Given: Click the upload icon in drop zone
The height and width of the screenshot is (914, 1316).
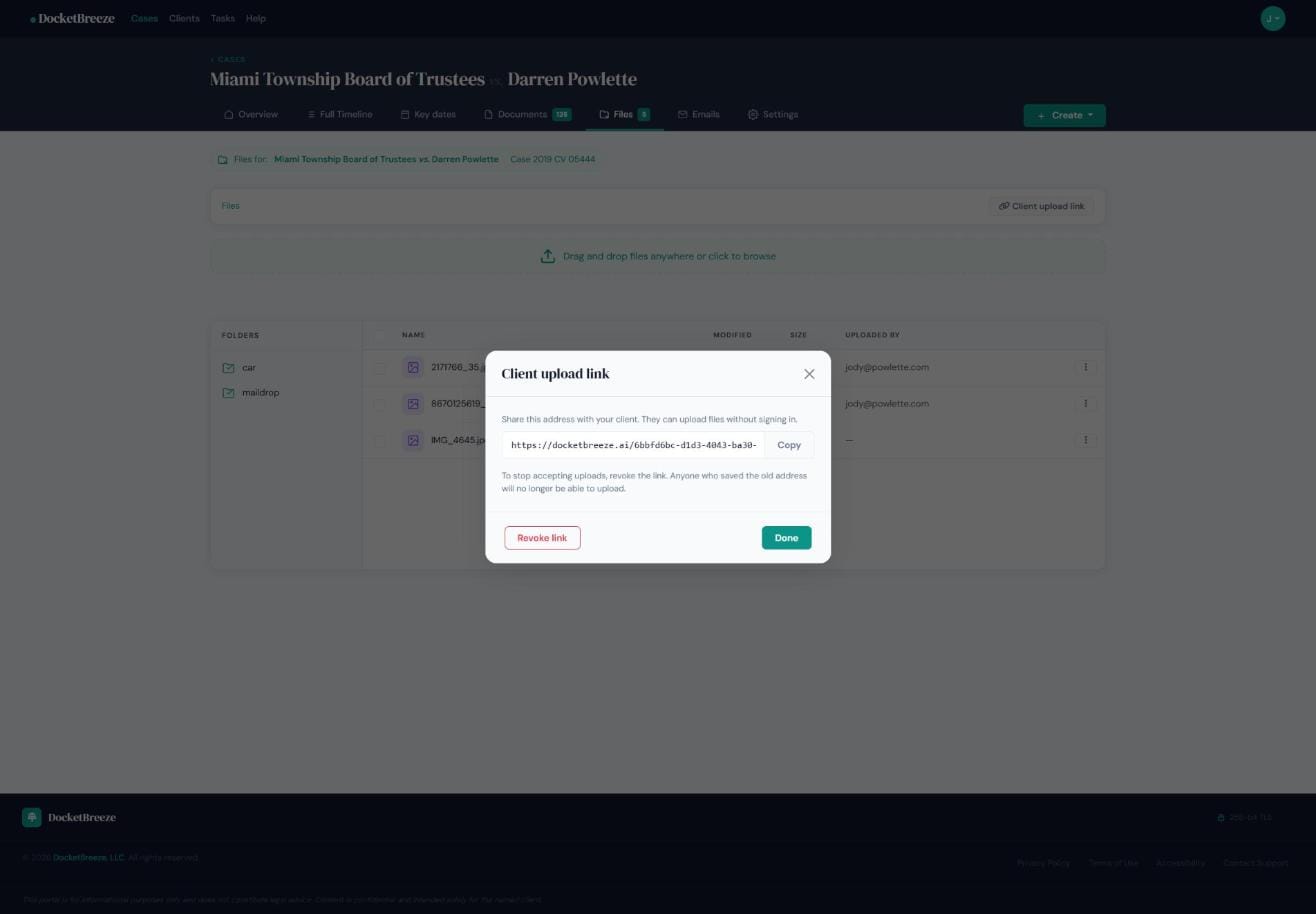Looking at the screenshot, I should [x=548, y=256].
